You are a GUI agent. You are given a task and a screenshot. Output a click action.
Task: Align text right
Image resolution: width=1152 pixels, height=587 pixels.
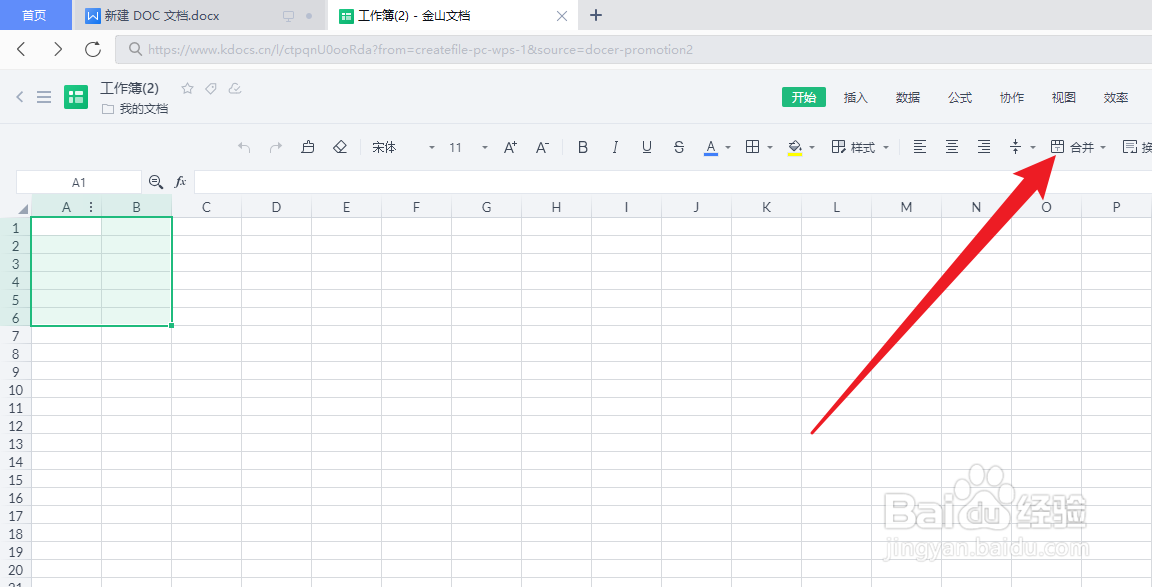click(984, 147)
